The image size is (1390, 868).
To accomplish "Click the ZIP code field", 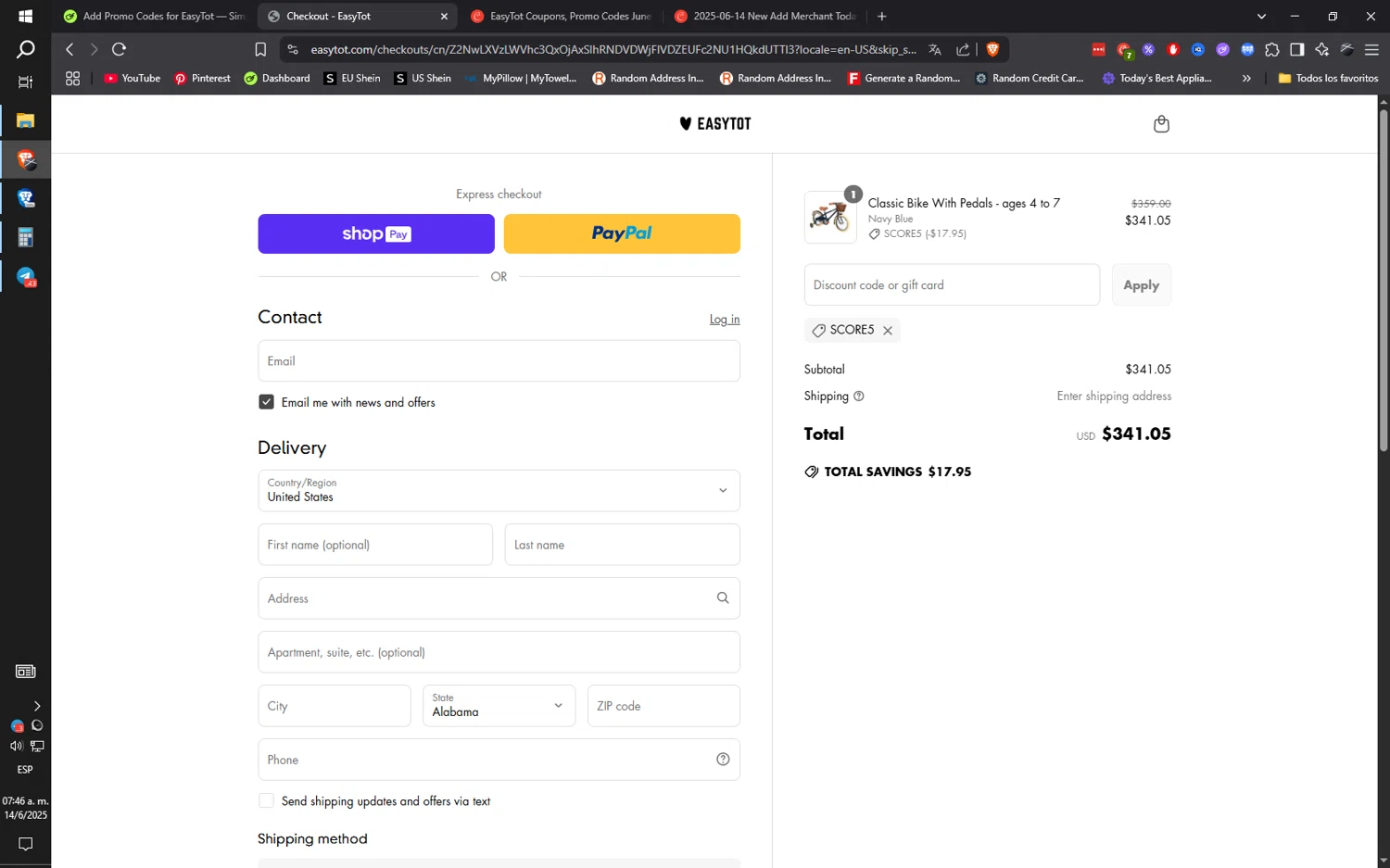I will (663, 706).
